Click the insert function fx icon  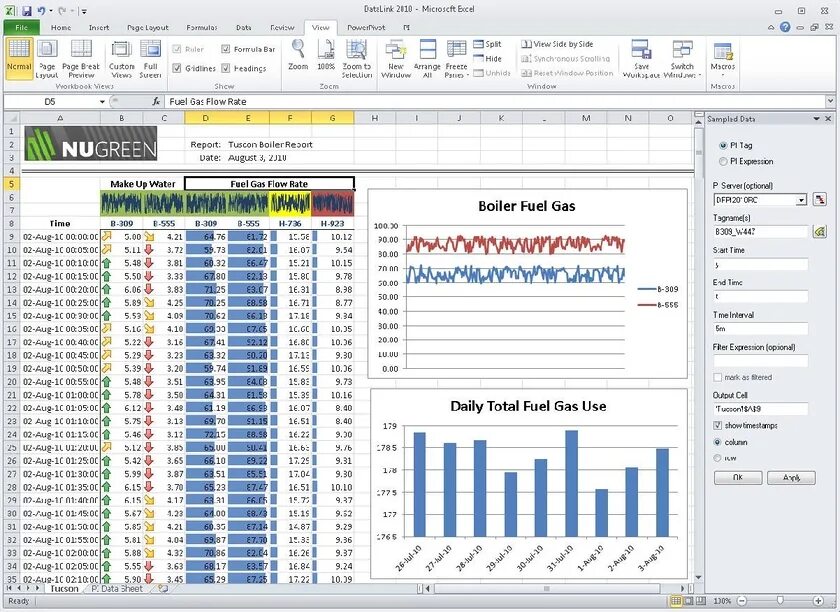click(156, 101)
